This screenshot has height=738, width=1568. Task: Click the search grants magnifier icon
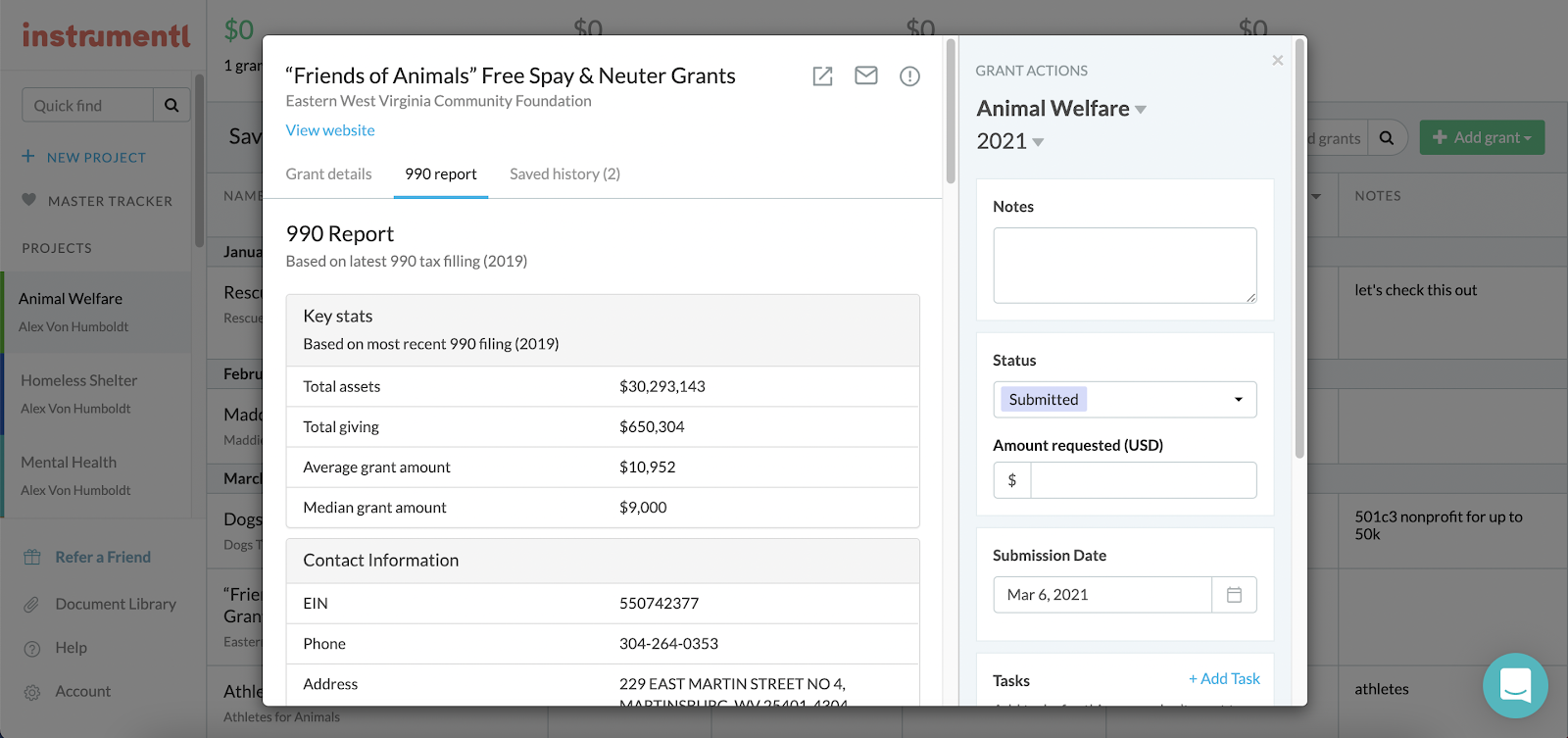[x=1387, y=138]
